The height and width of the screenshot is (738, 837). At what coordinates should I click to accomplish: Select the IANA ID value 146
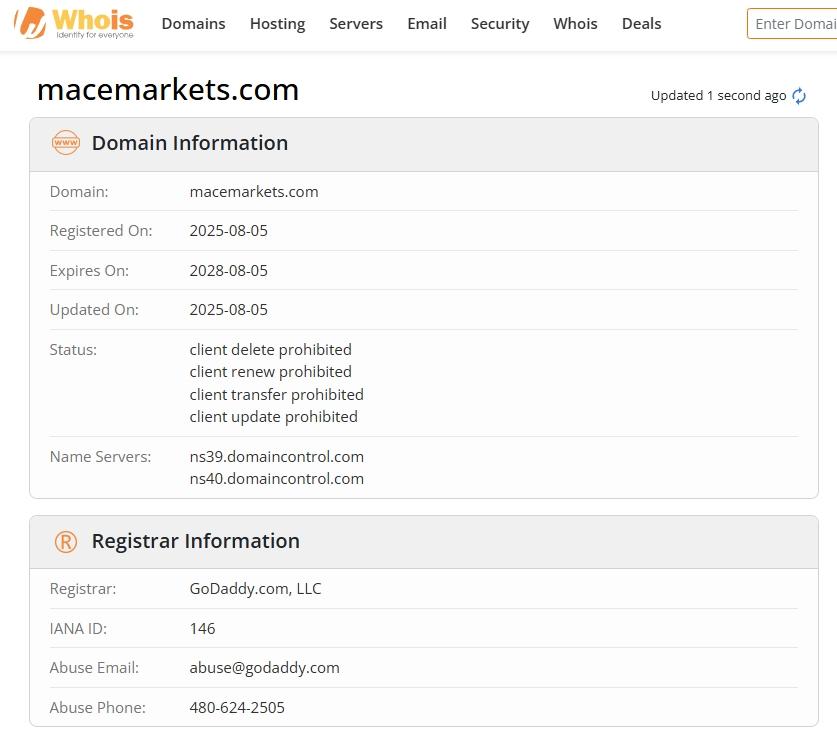click(202, 628)
